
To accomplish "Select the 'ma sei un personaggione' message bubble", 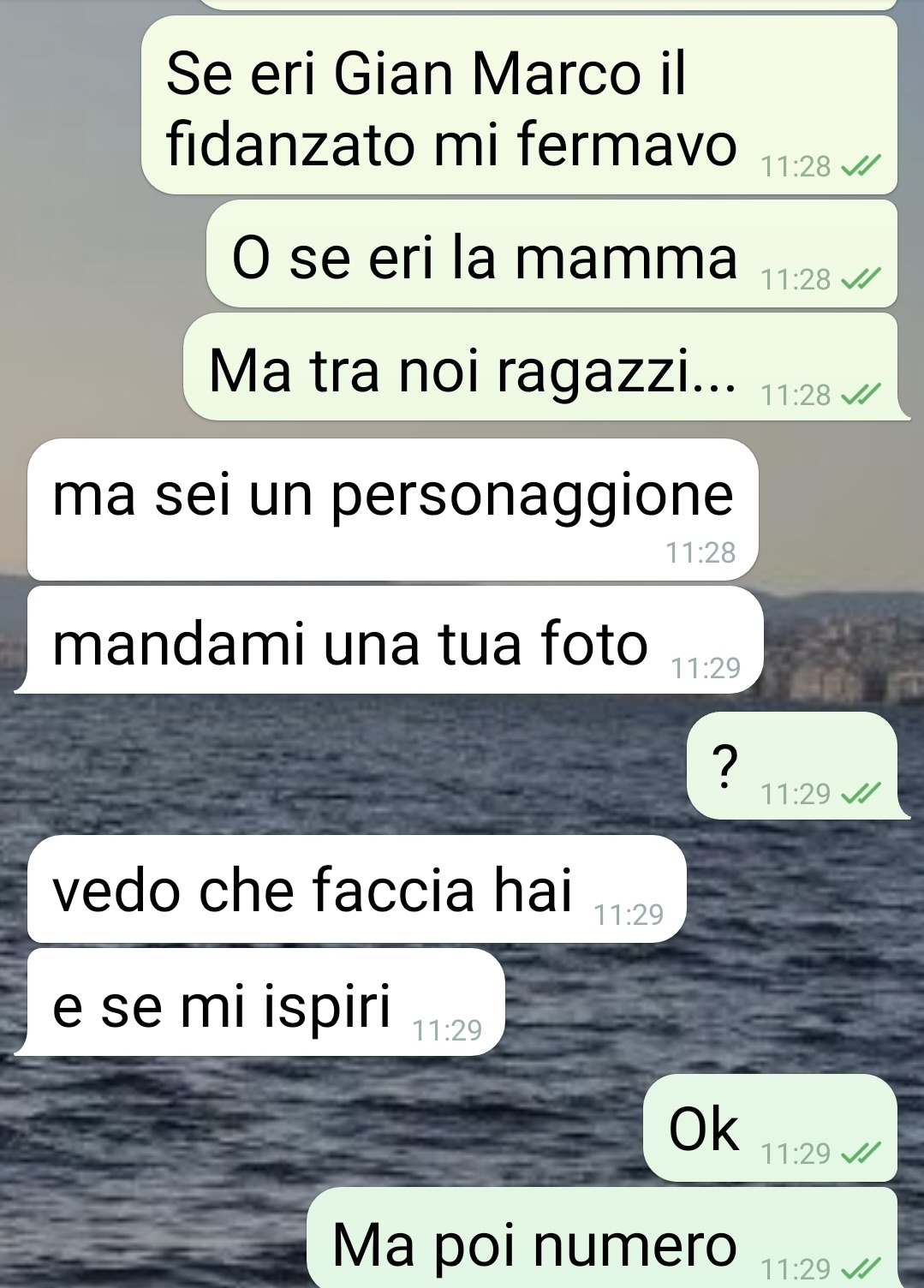I will (x=393, y=510).
